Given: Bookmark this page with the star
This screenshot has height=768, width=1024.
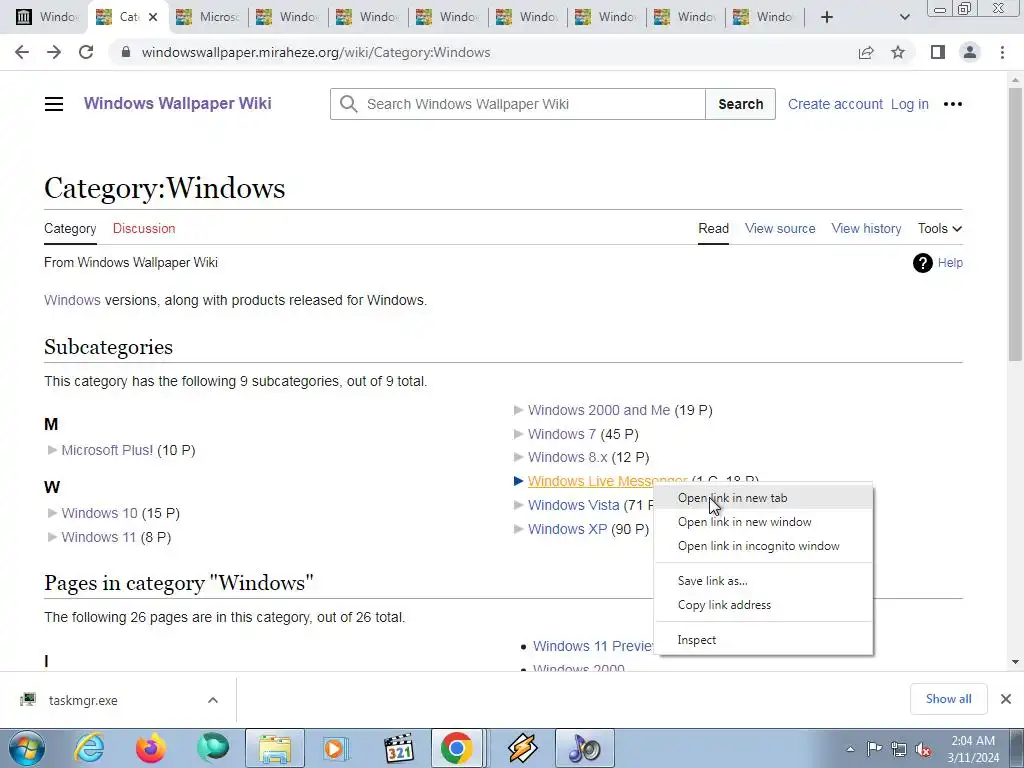Looking at the screenshot, I should click(x=898, y=52).
